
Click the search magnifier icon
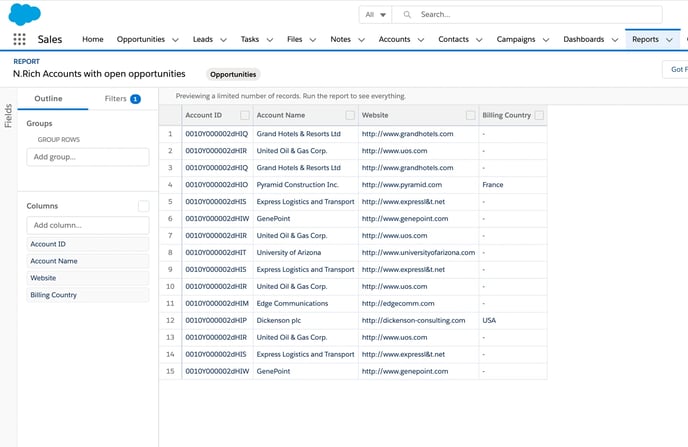[407, 14]
